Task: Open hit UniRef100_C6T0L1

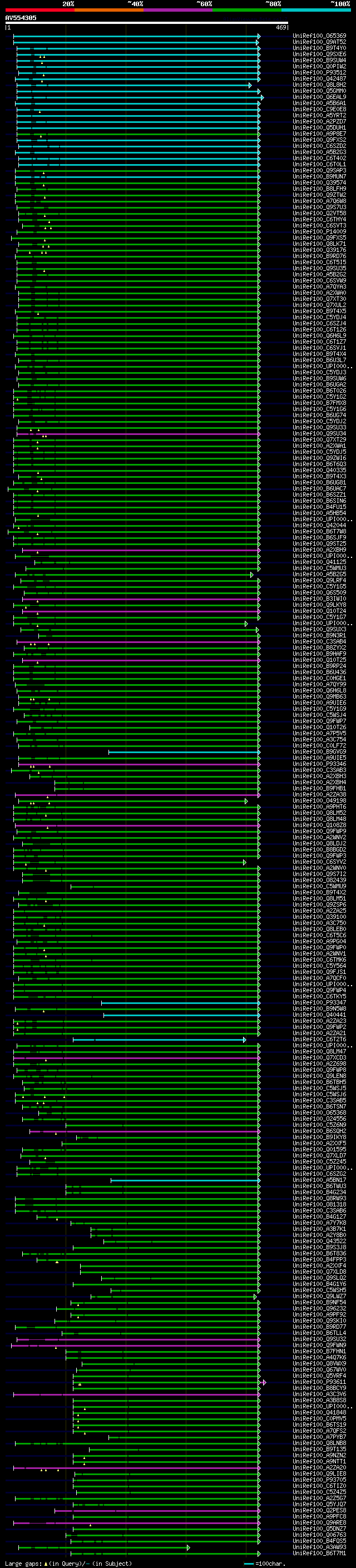Action: point(319,164)
